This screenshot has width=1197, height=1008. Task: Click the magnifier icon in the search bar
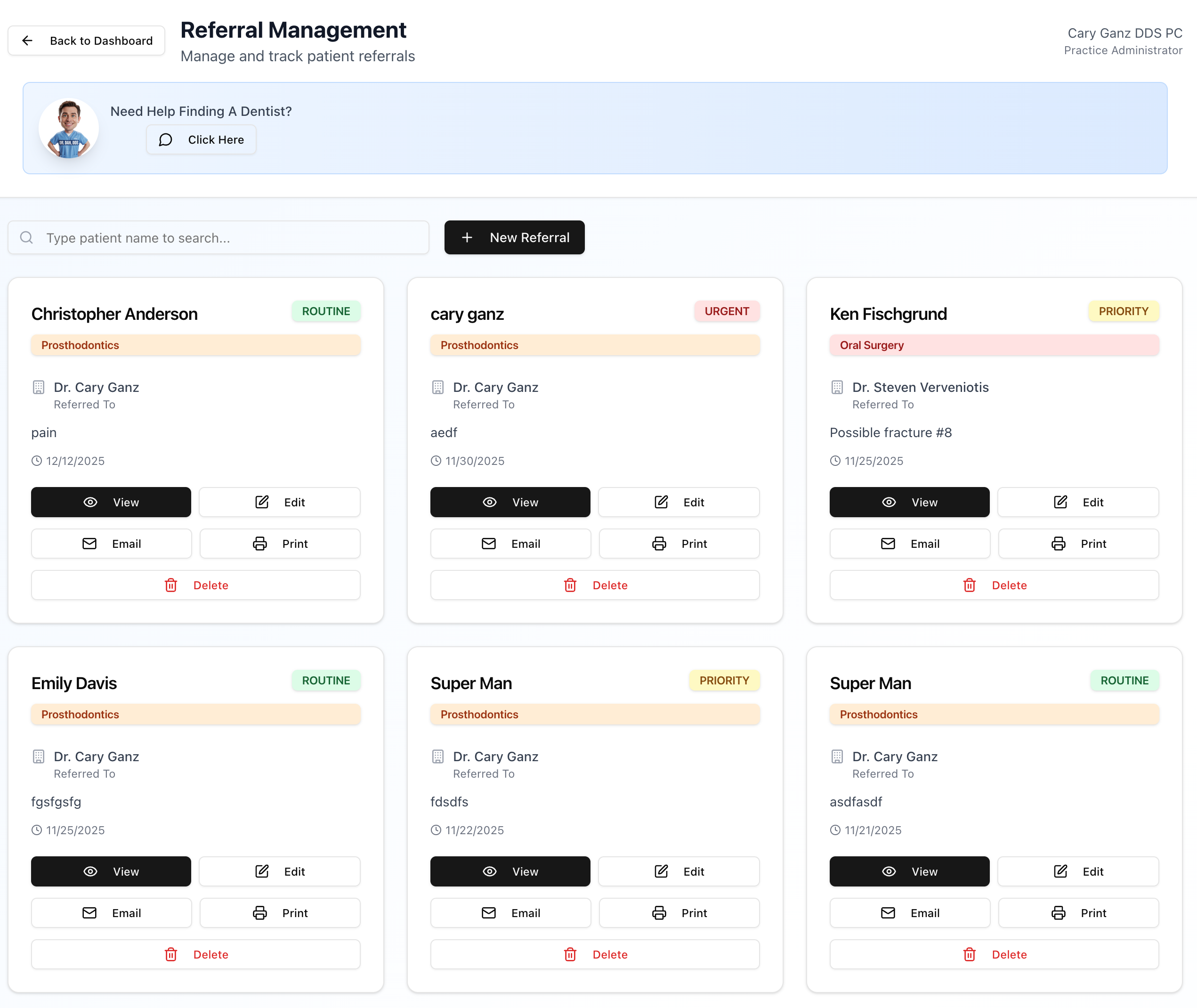coord(27,238)
